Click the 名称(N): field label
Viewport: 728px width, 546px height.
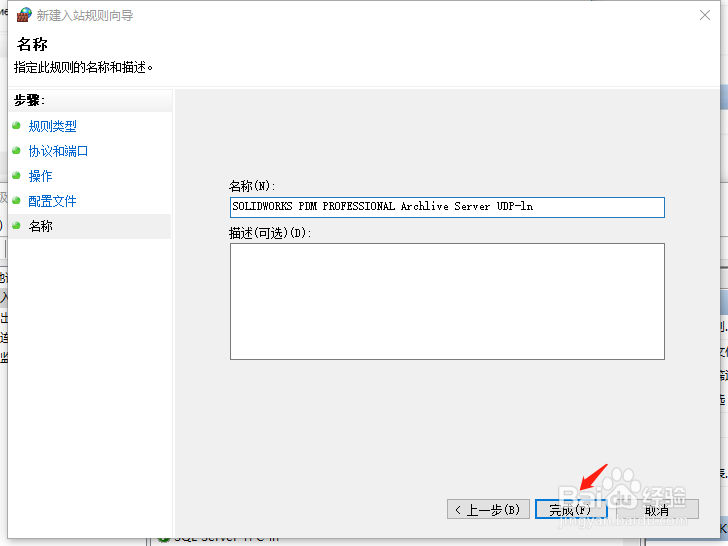[x=252, y=186]
